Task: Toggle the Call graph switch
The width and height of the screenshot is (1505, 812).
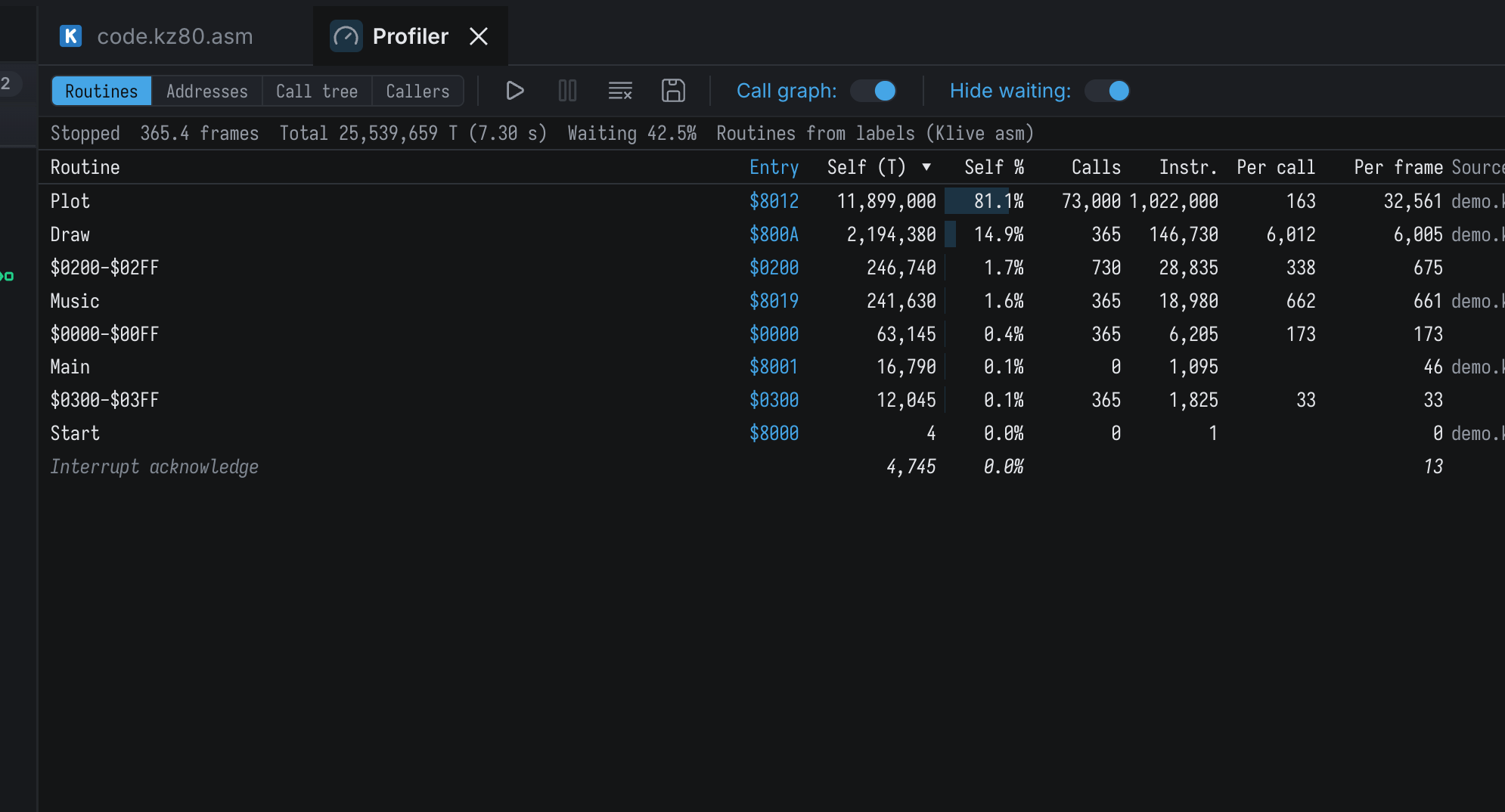Action: (874, 91)
